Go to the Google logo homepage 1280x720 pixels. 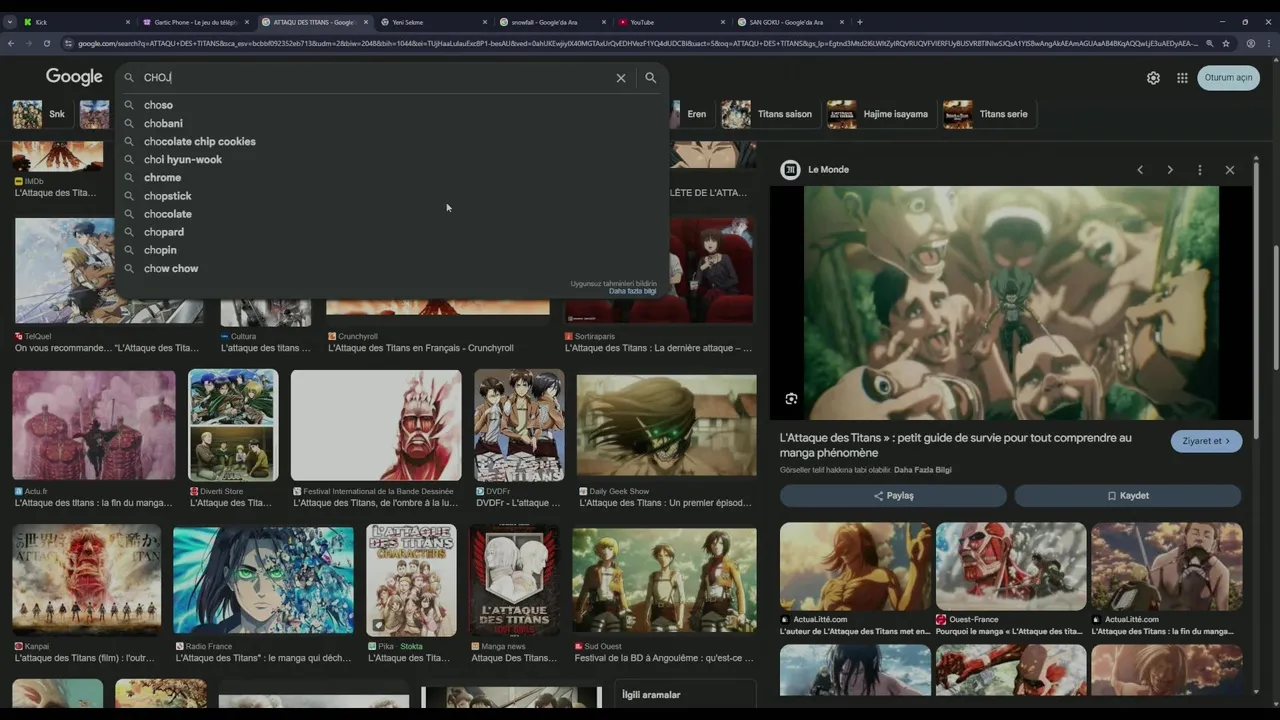(x=74, y=77)
